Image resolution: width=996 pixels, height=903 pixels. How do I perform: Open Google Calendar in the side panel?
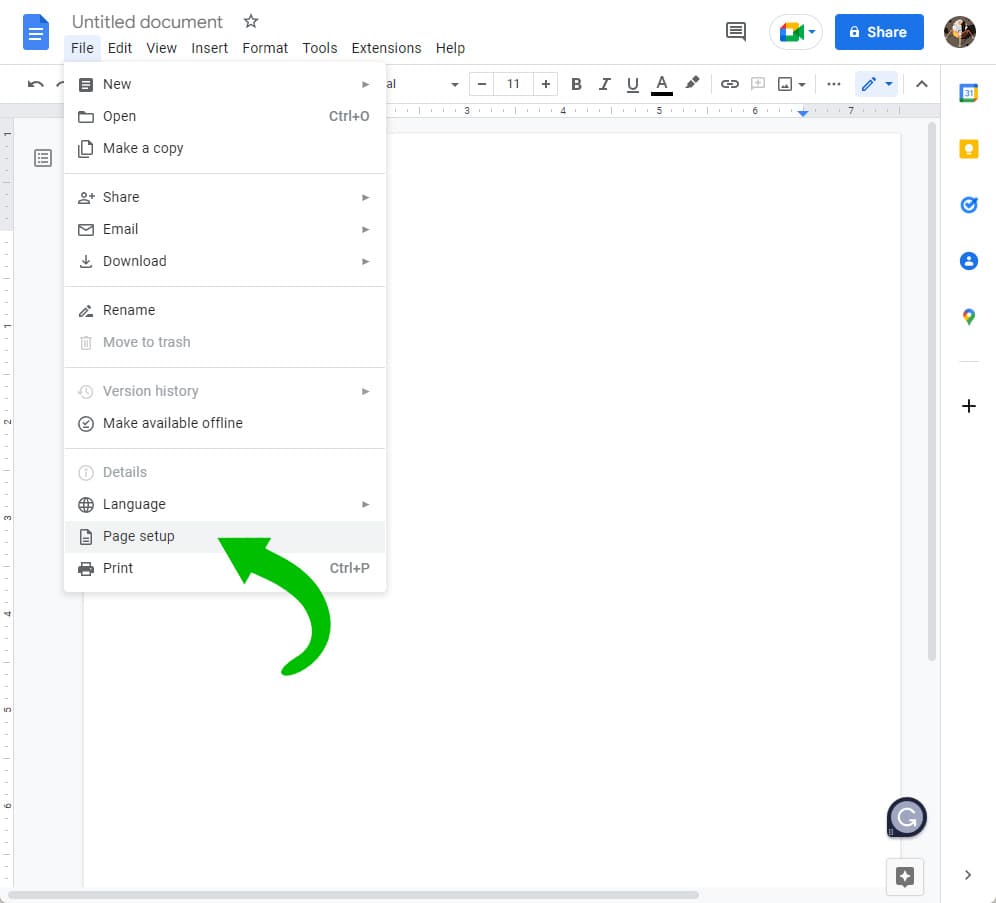(968, 92)
